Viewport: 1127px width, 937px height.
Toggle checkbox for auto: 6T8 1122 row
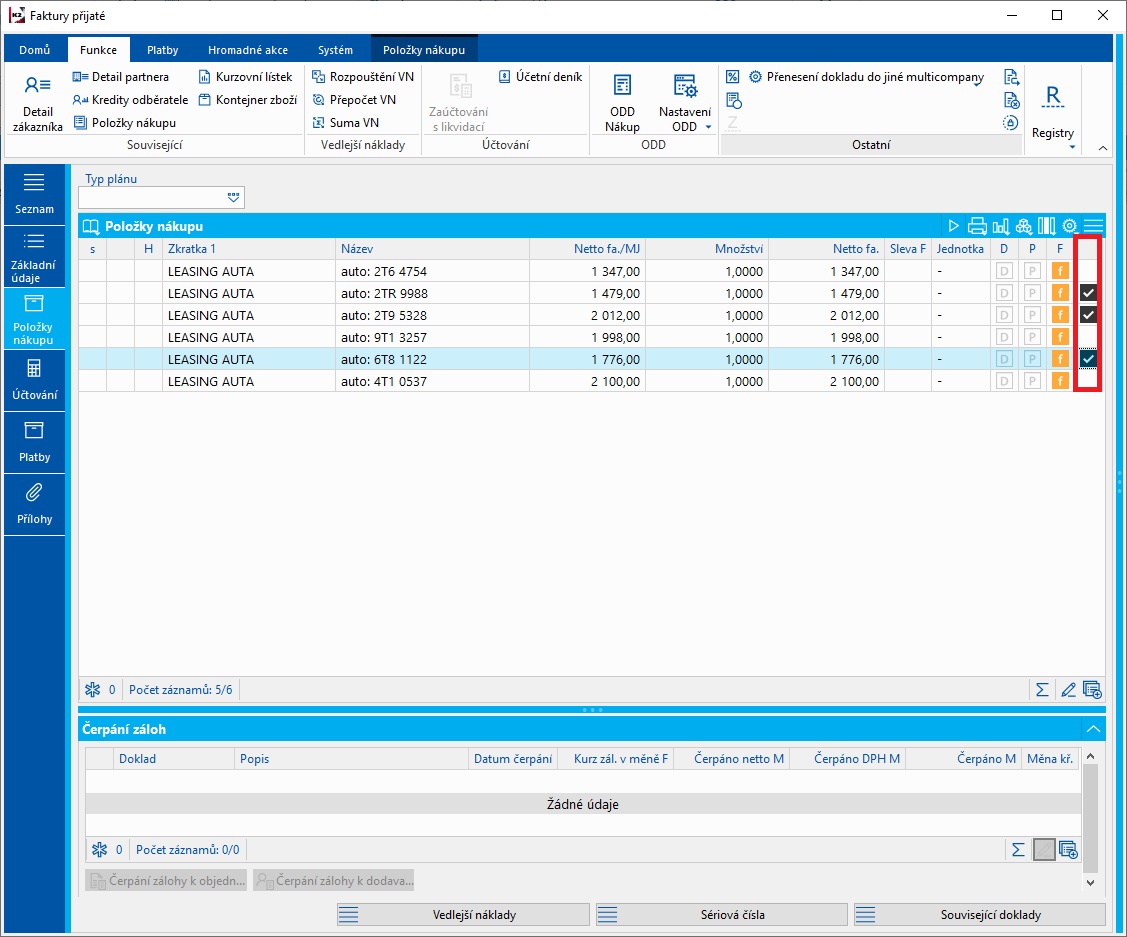pyautogui.click(x=1088, y=359)
